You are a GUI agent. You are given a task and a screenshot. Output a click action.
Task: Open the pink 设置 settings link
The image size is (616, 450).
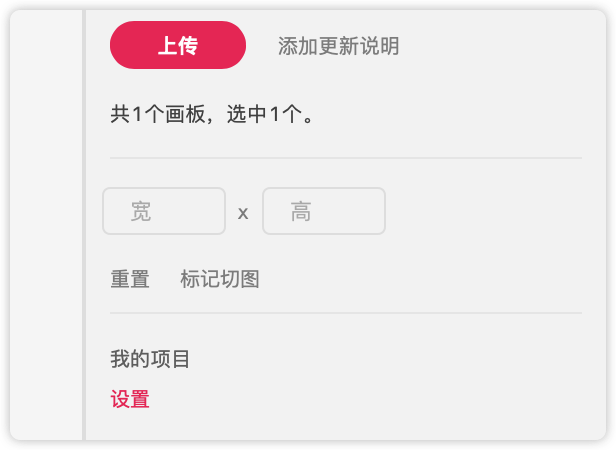coord(130,399)
